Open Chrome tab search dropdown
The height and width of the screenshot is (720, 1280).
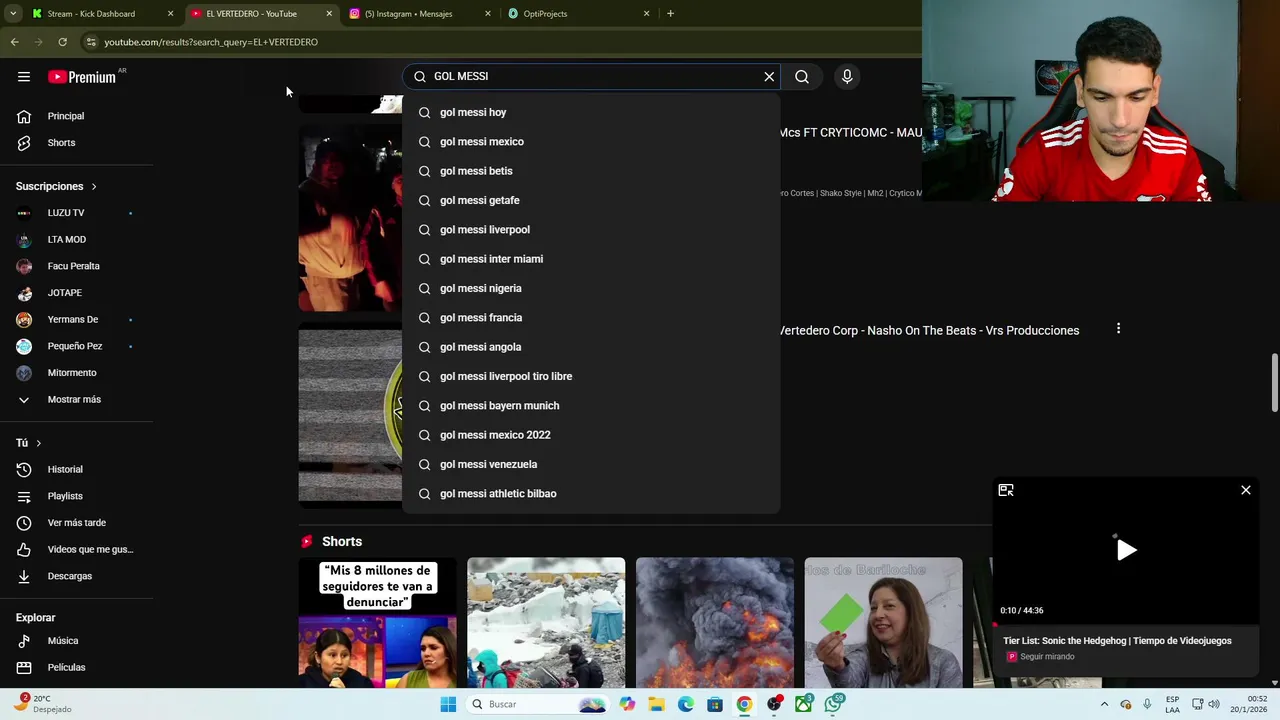[x=12, y=14]
